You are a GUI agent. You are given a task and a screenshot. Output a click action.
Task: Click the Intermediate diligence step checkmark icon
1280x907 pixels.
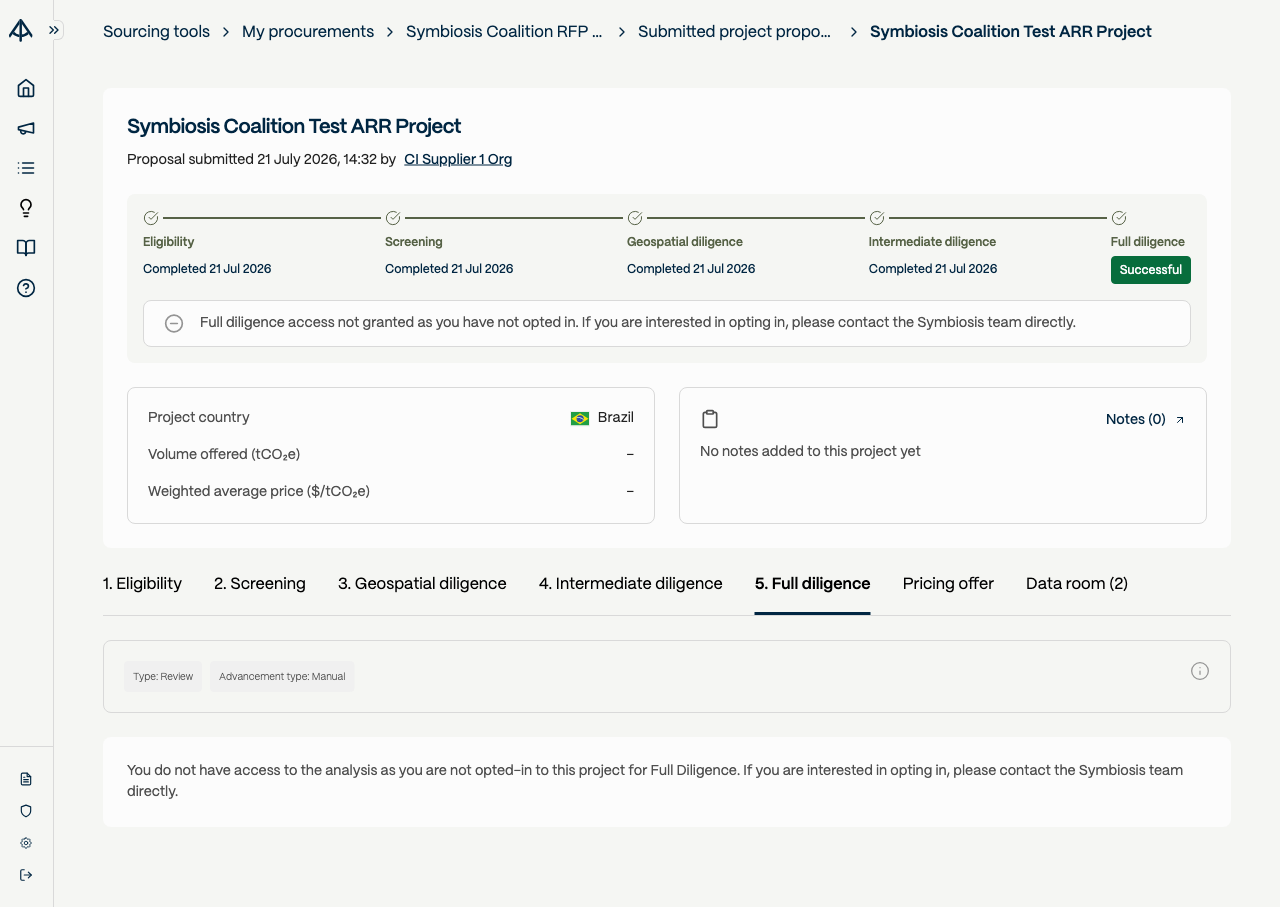(877, 218)
